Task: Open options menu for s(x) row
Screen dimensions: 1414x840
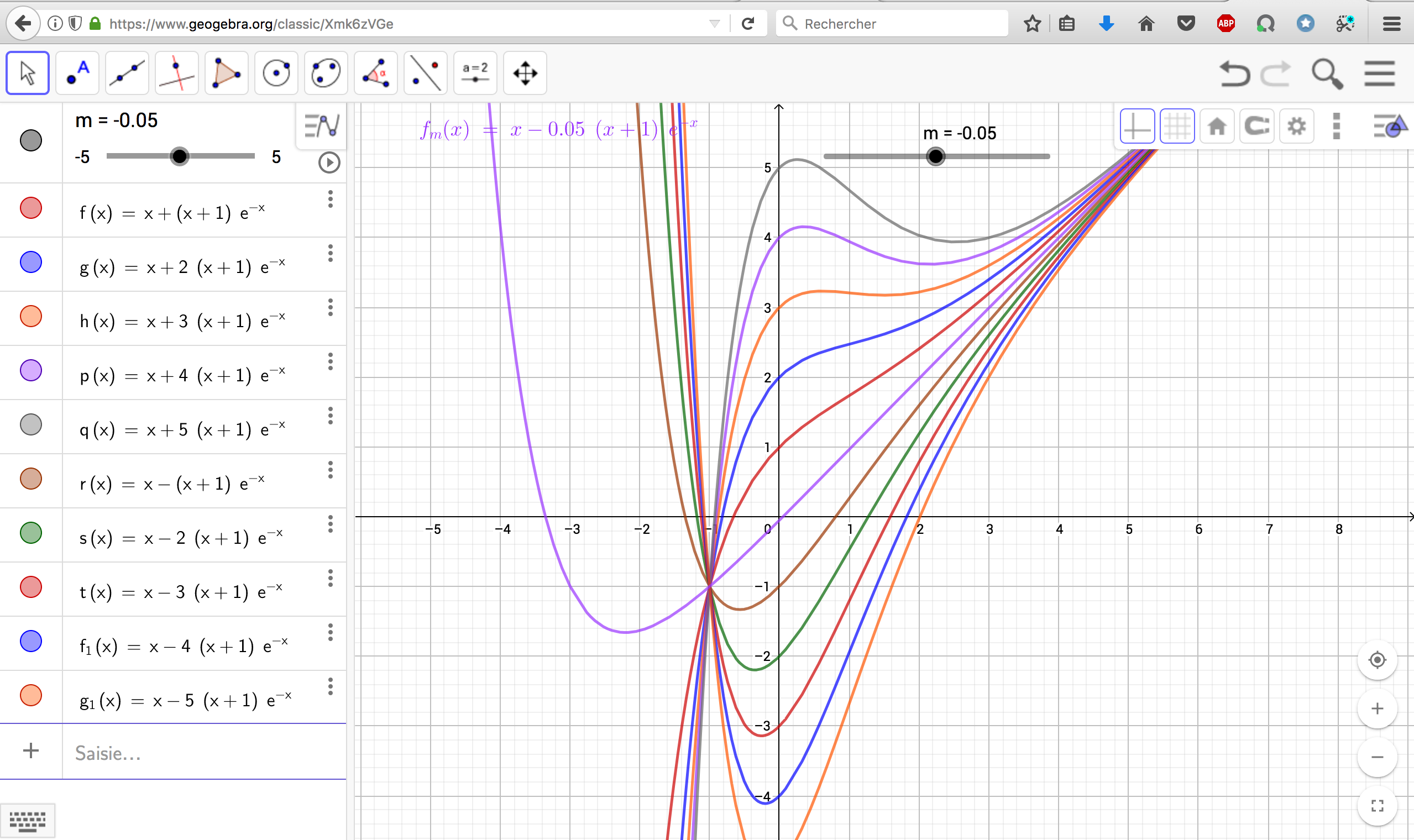Action: click(x=331, y=524)
